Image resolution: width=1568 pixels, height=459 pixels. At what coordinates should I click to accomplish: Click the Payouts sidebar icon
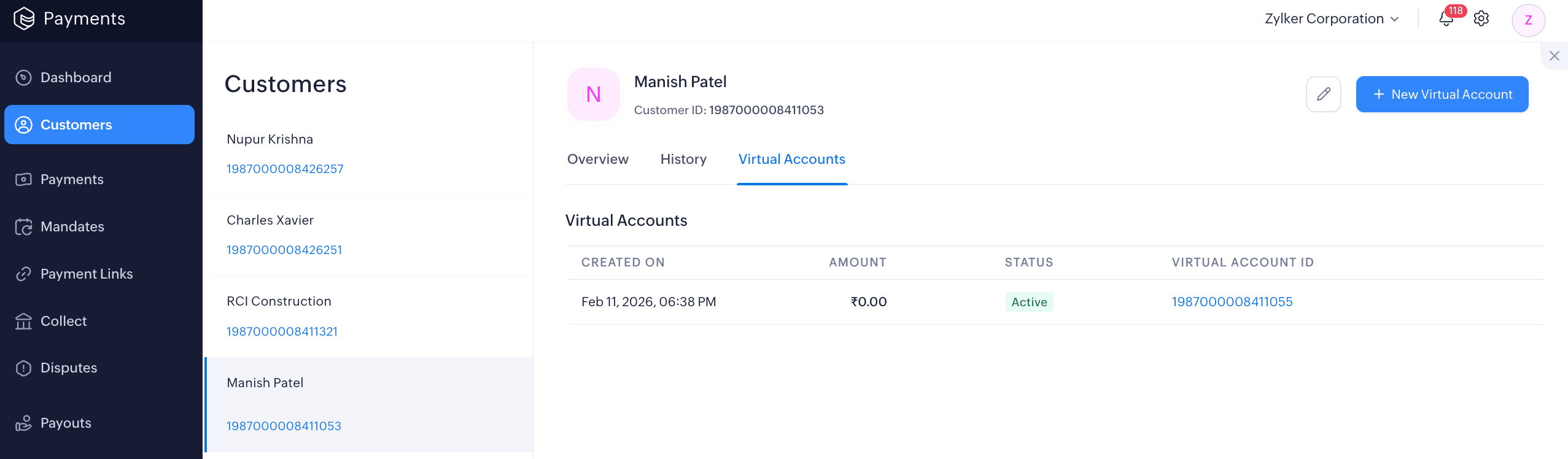click(x=23, y=423)
